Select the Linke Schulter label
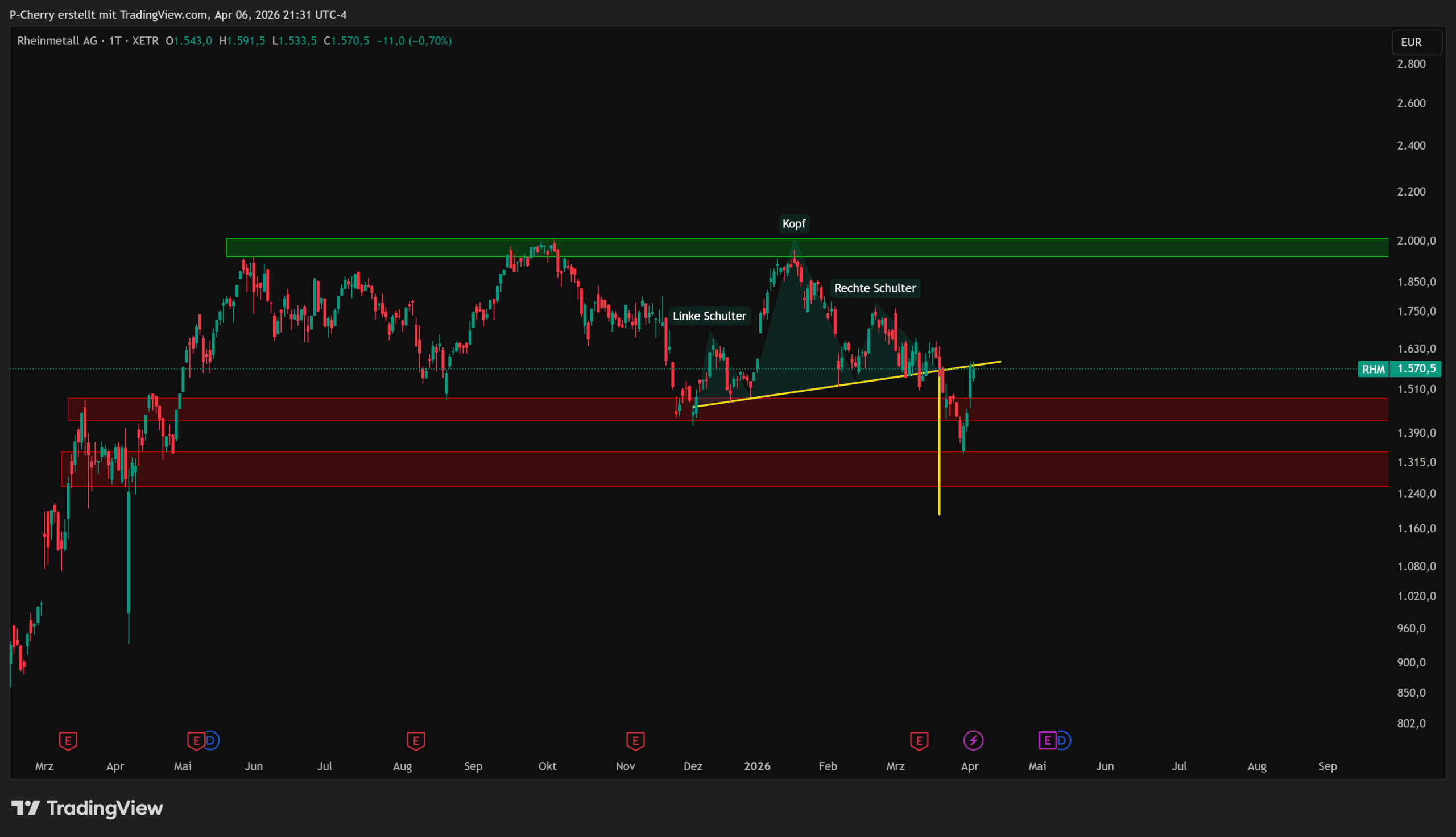The image size is (1456, 837). point(709,316)
